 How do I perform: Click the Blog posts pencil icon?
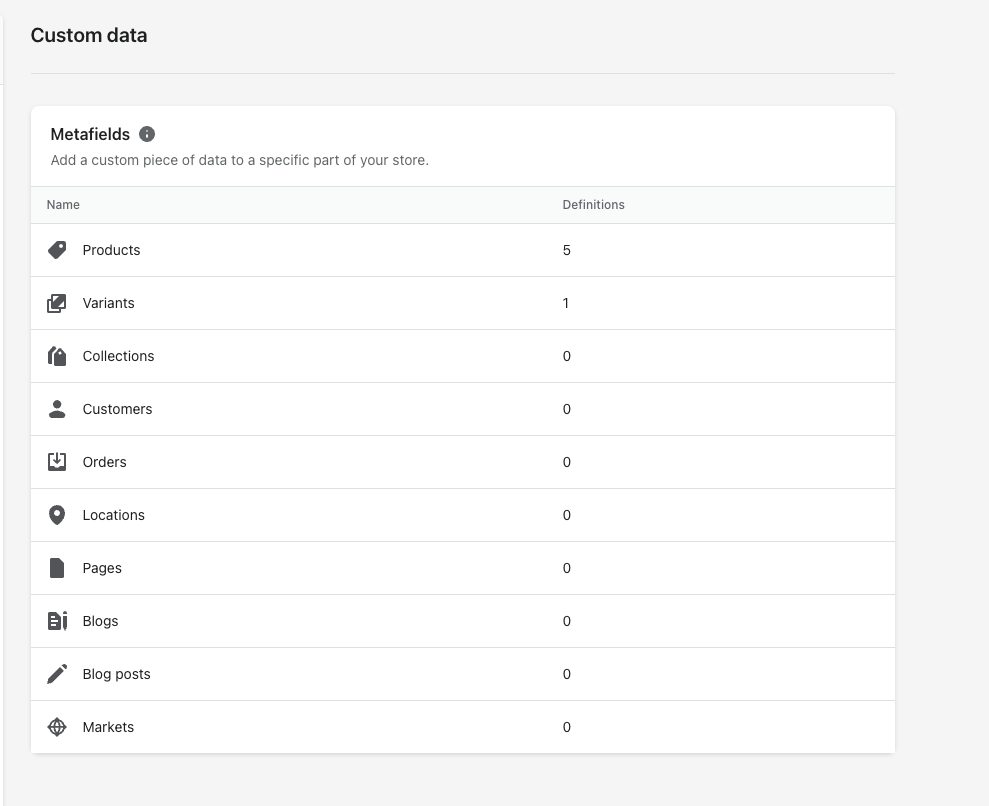[x=57, y=674]
